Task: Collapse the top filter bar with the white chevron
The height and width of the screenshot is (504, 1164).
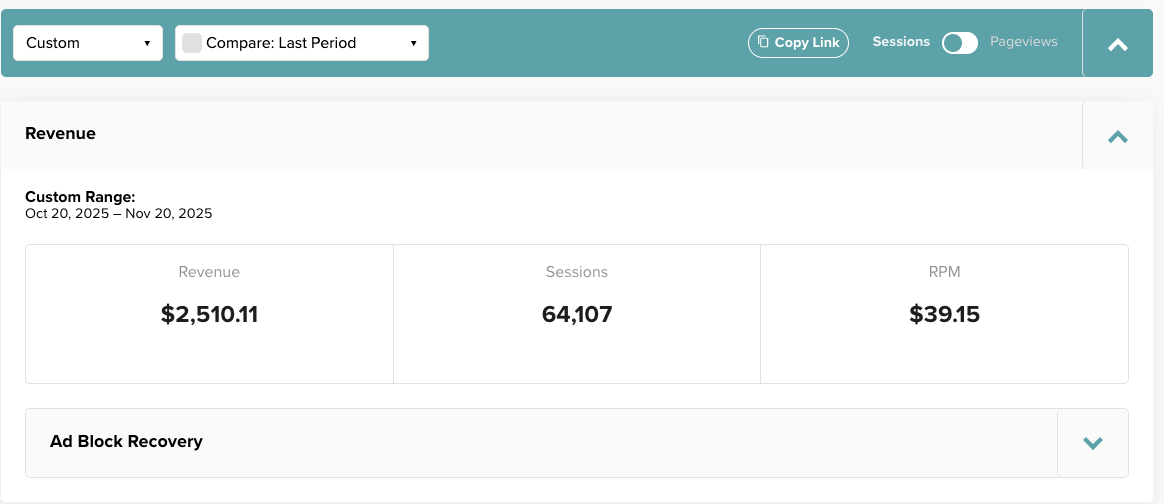Action: point(1118,44)
